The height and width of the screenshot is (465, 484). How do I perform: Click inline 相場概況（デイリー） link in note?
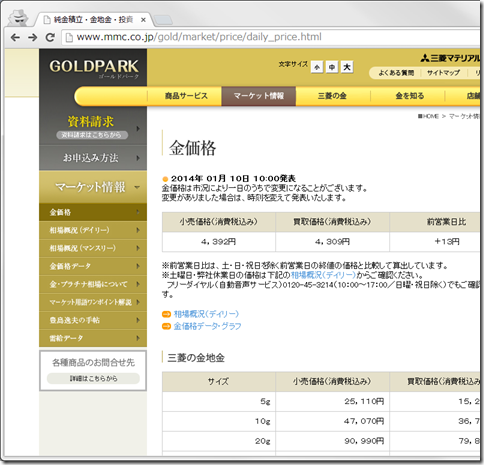324,275
